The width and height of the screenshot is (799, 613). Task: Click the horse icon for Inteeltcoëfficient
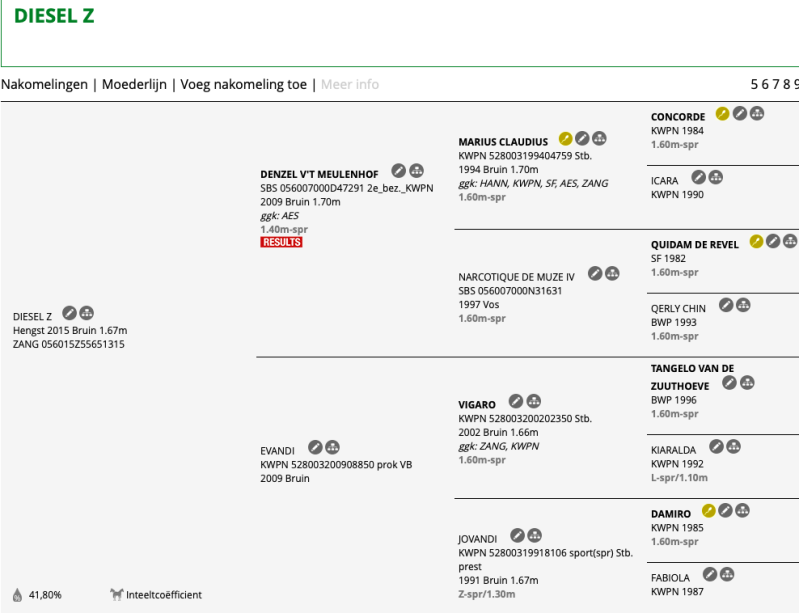tap(116, 595)
